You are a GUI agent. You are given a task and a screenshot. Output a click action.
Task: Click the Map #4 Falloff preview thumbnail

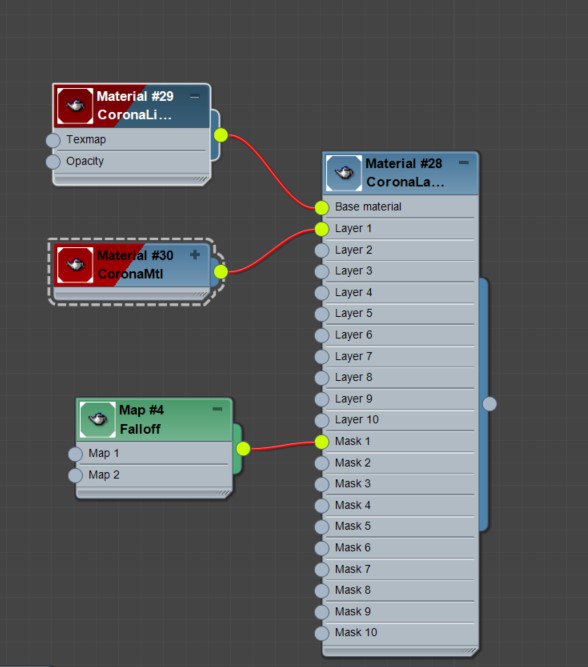point(97,419)
